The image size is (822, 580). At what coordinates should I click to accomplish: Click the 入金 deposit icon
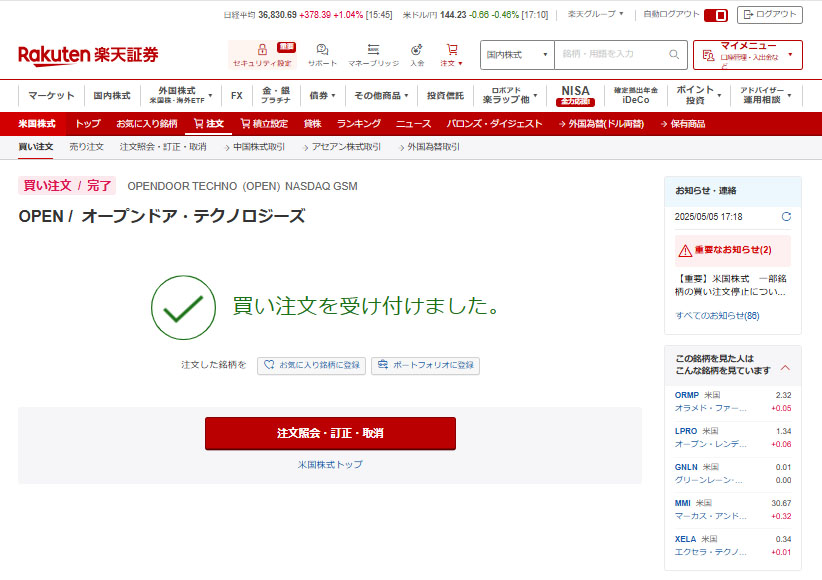coord(417,50)
